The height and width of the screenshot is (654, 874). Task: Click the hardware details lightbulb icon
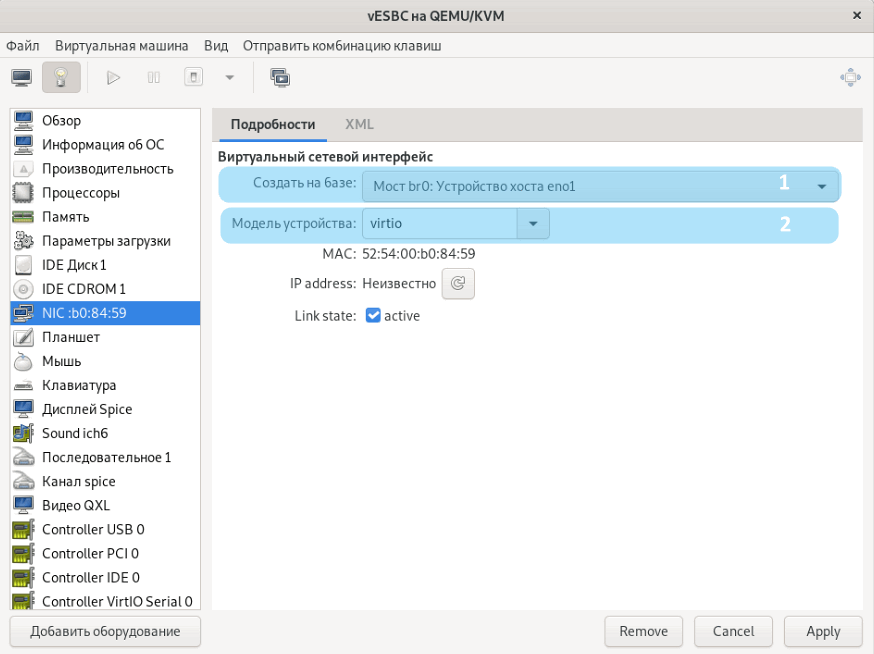click(x=61, y=77)
